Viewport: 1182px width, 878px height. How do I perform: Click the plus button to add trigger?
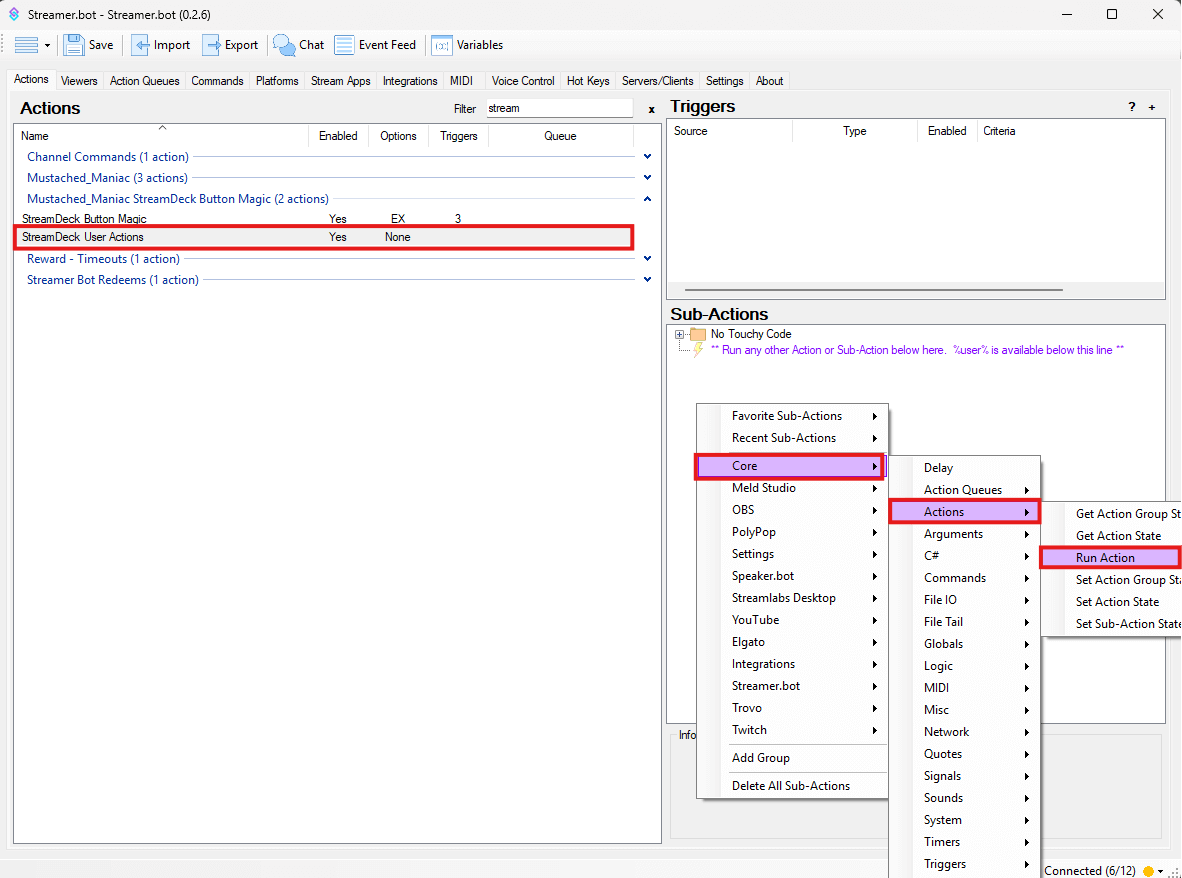[1152, 107]
